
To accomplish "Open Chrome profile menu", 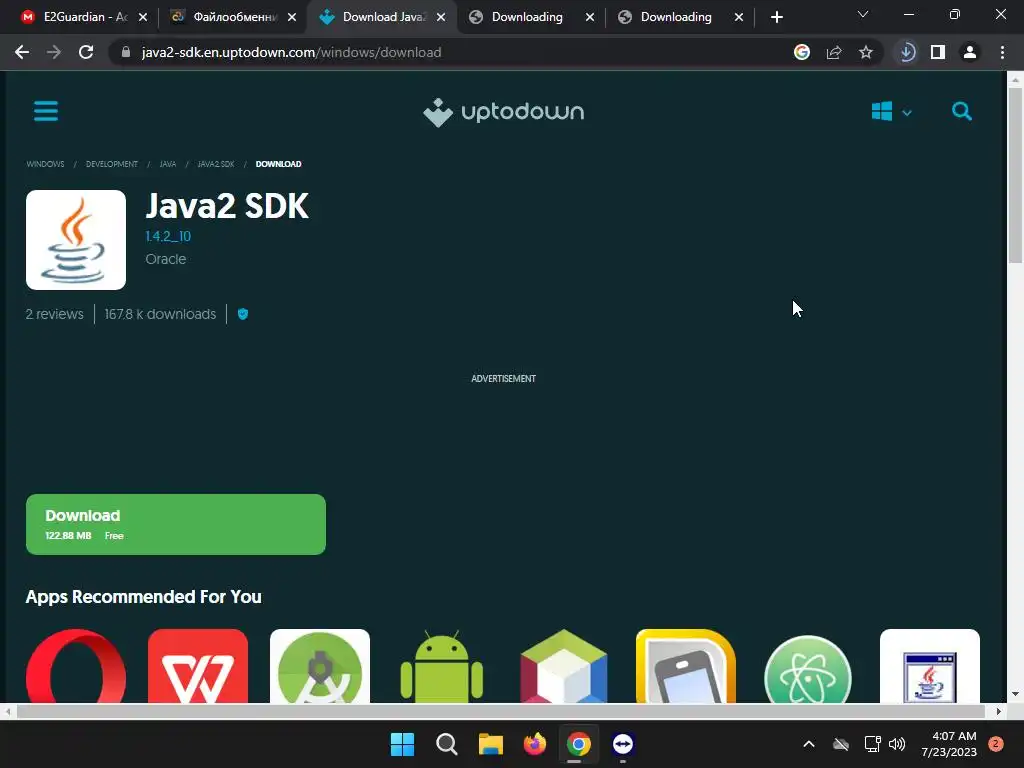I will [x=970, y=52].
